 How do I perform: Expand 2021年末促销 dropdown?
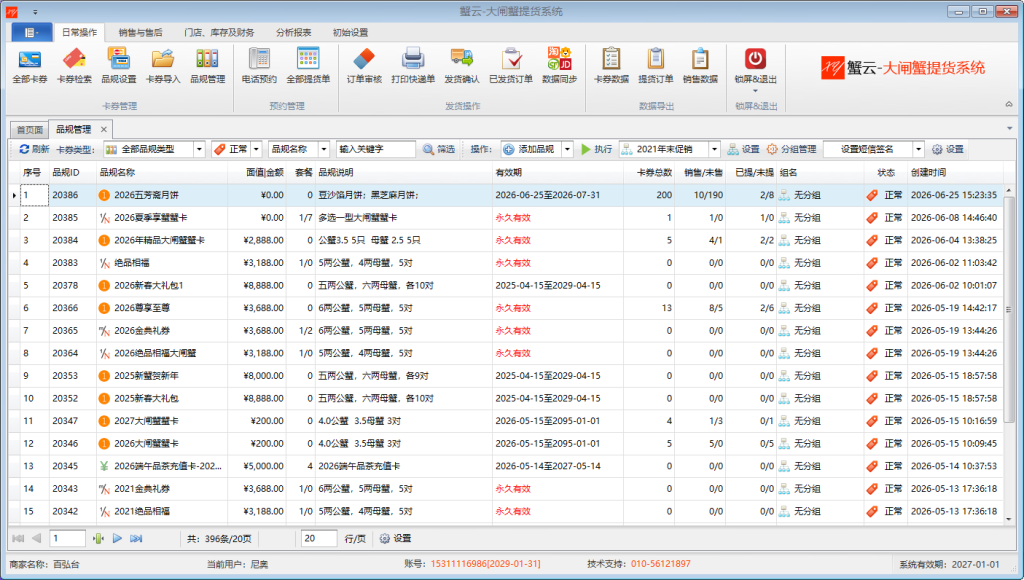[x=714, y=150]
